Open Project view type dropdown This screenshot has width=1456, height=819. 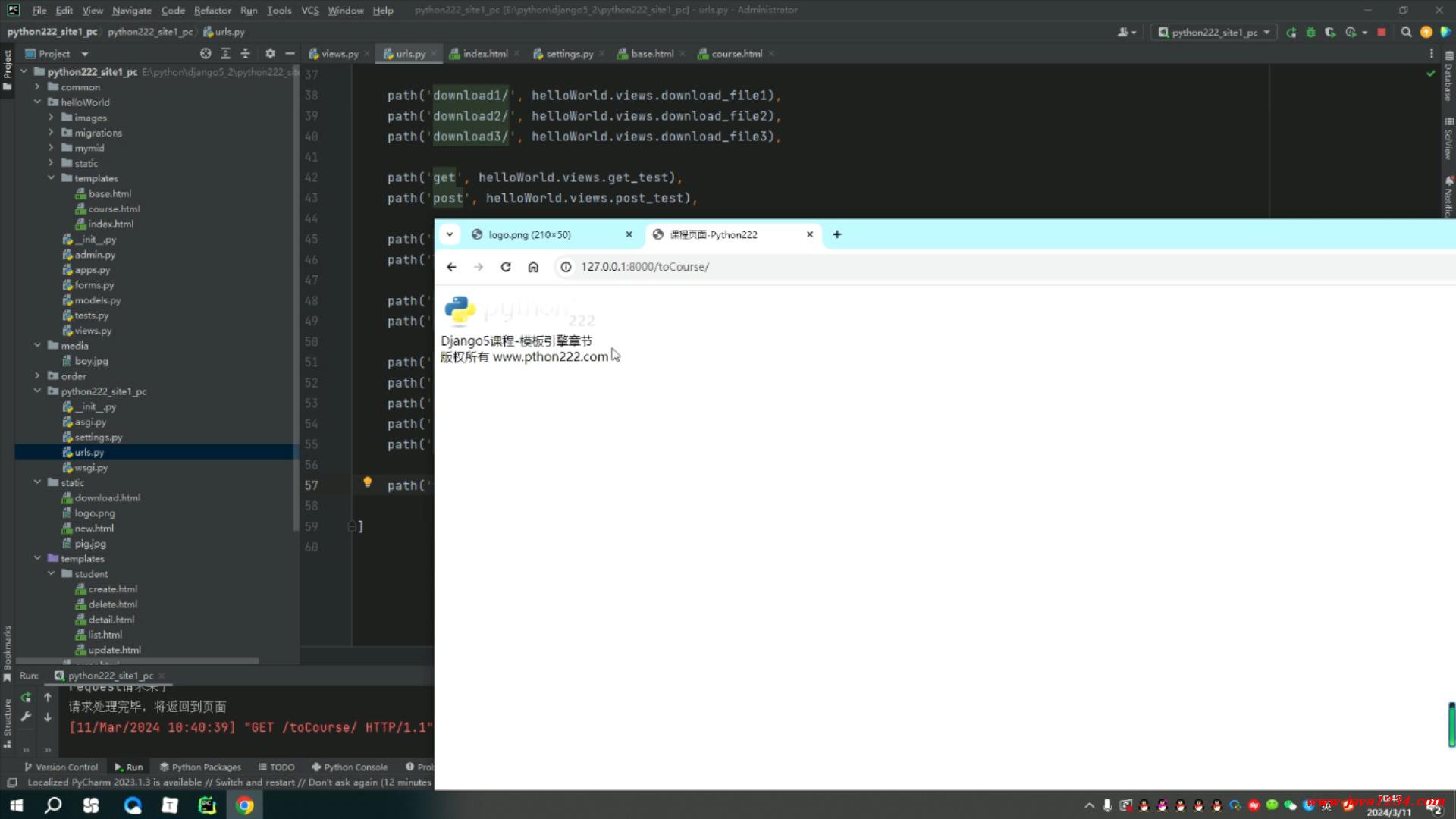84,54
